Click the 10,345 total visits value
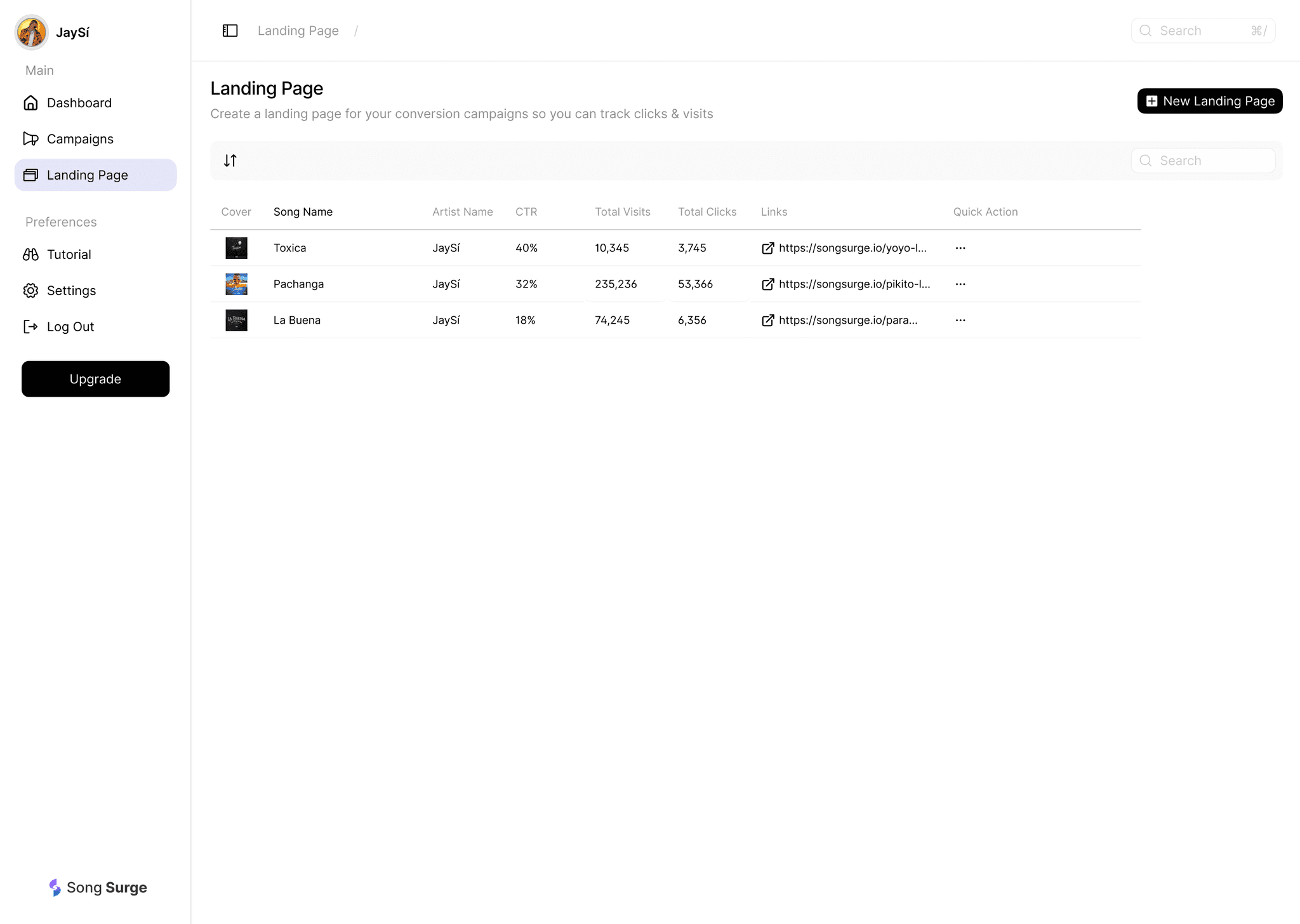This screenshot has width=1300, height=924. click(x=612, y=248)
